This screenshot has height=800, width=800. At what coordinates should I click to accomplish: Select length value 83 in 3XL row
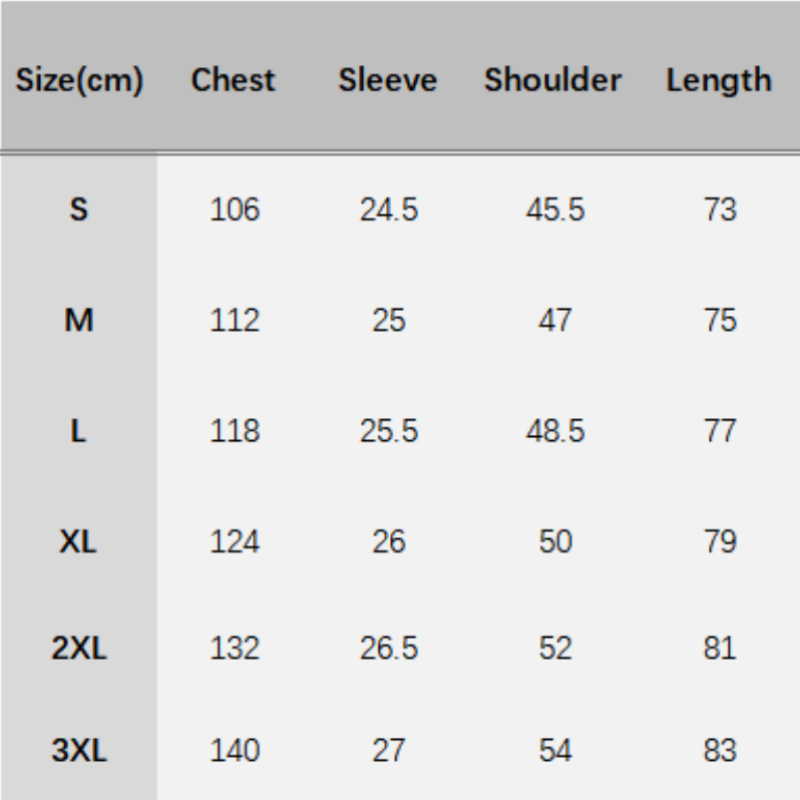pyautogui.click(x=720, y=750)
